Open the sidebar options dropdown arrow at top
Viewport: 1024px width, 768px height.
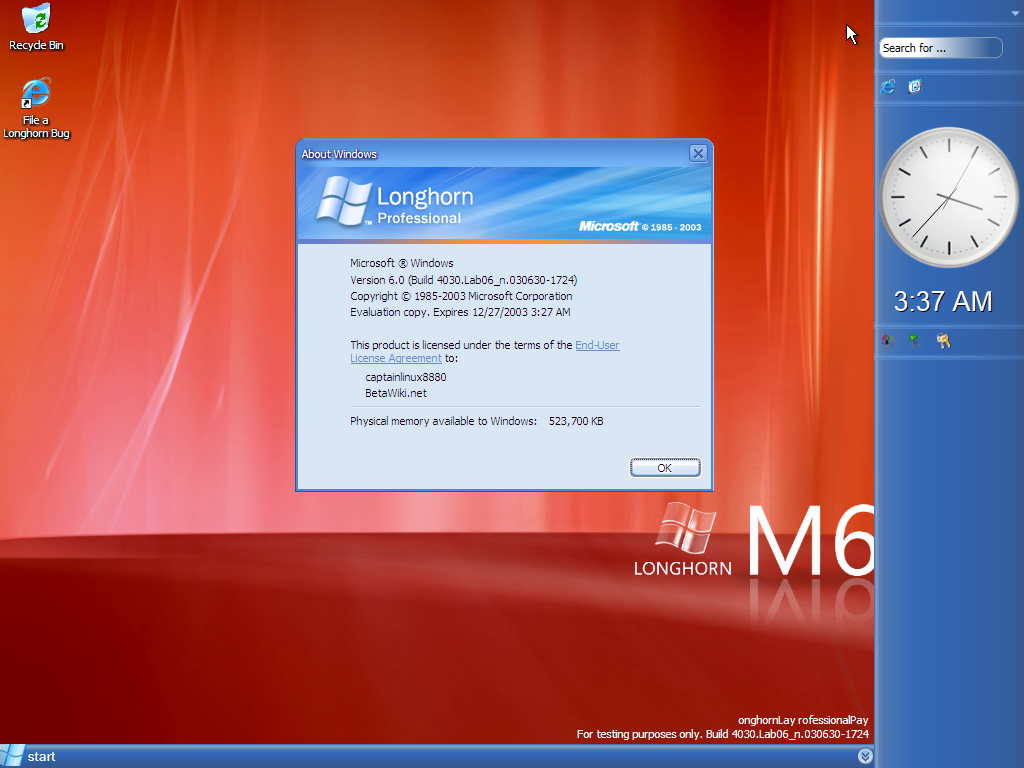click(1016, 12)
